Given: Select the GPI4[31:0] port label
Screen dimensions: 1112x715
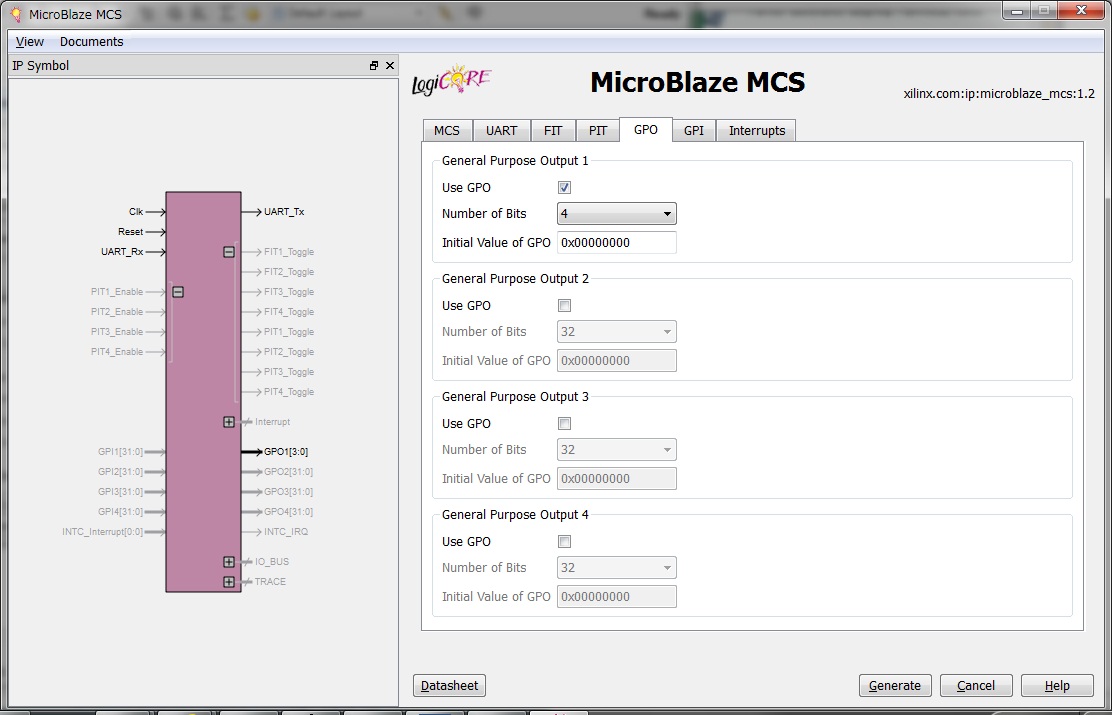Looking at the screenshot, I should pyautogui.click(x=121, y=511).
